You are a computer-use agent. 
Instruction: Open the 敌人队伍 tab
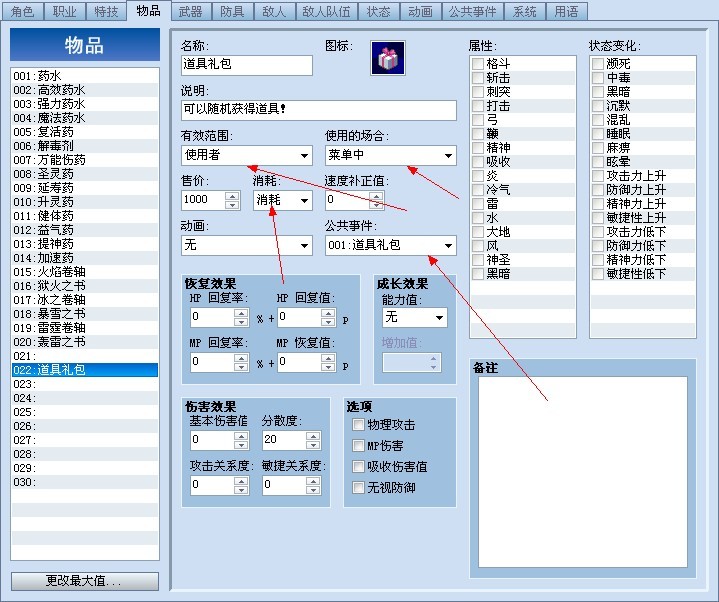coord(326,11)
